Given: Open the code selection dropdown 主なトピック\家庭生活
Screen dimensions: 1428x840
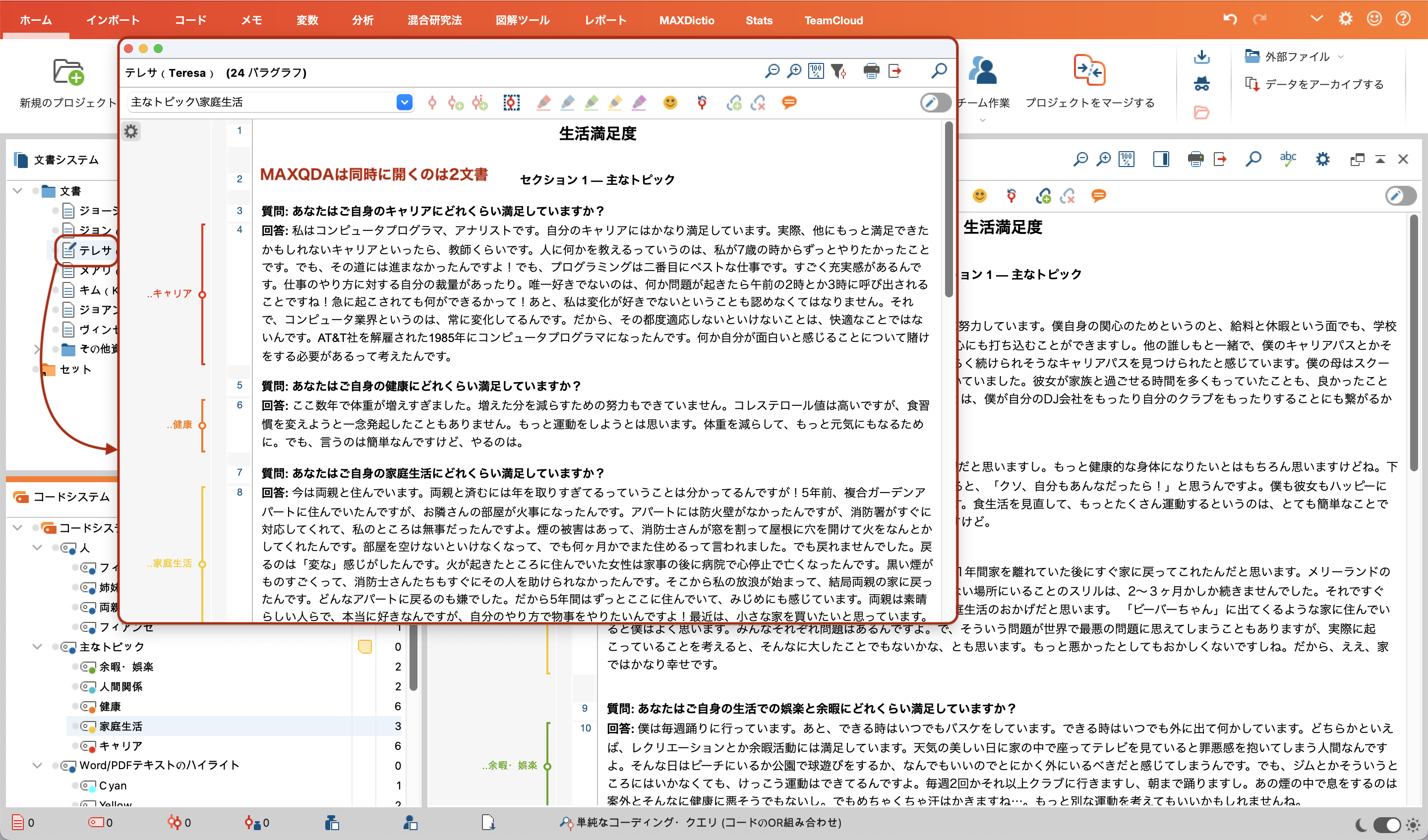Looking at the screenshot, I should click(404, 103).
